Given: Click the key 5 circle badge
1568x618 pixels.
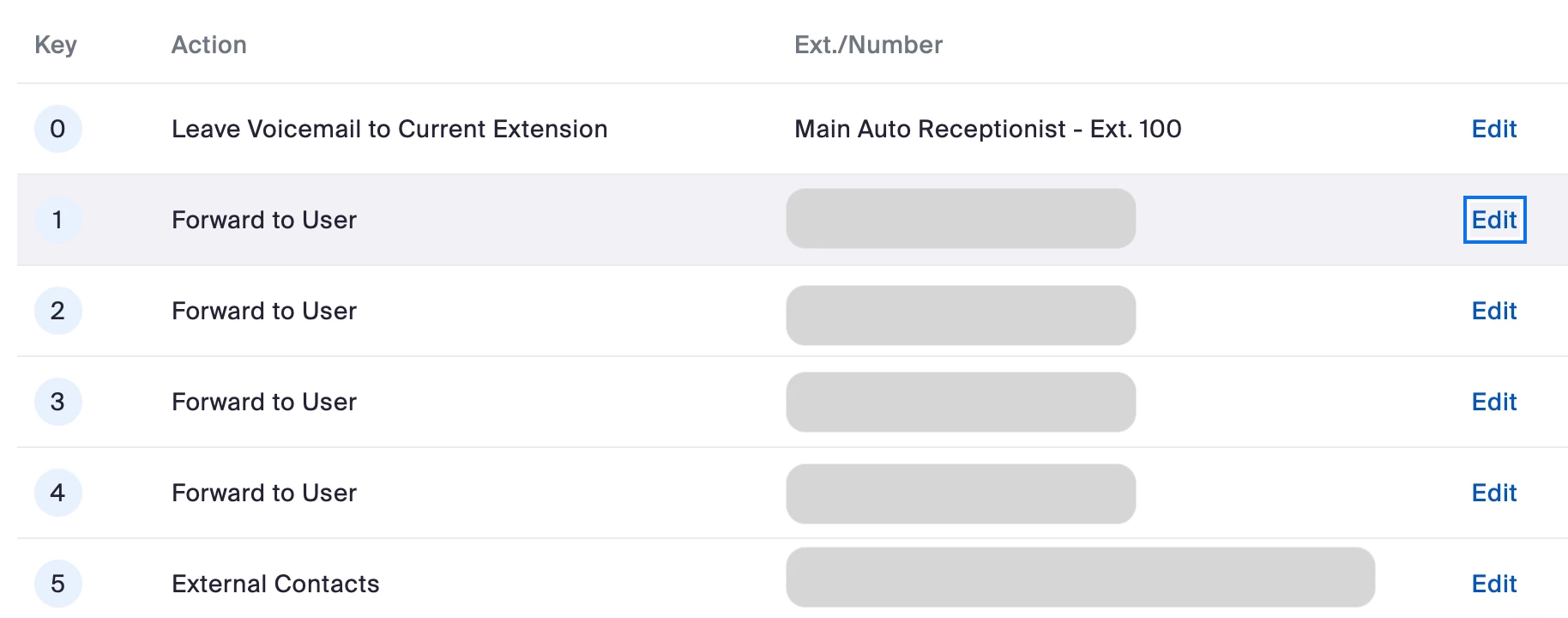Looking at the screenshot, I should click(x=57, y=584).
